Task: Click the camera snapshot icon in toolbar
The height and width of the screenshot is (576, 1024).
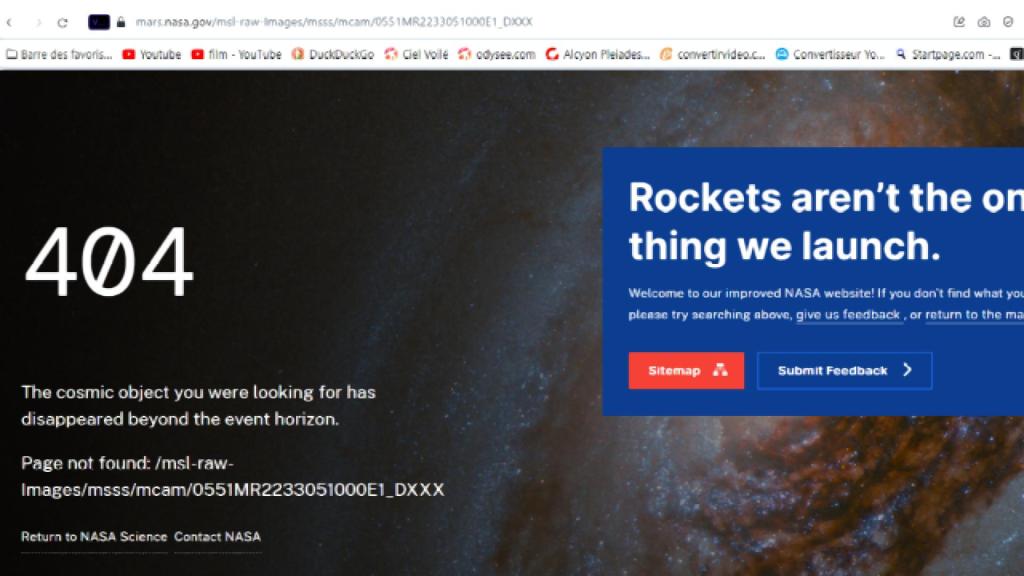Action: coord(984,22)
